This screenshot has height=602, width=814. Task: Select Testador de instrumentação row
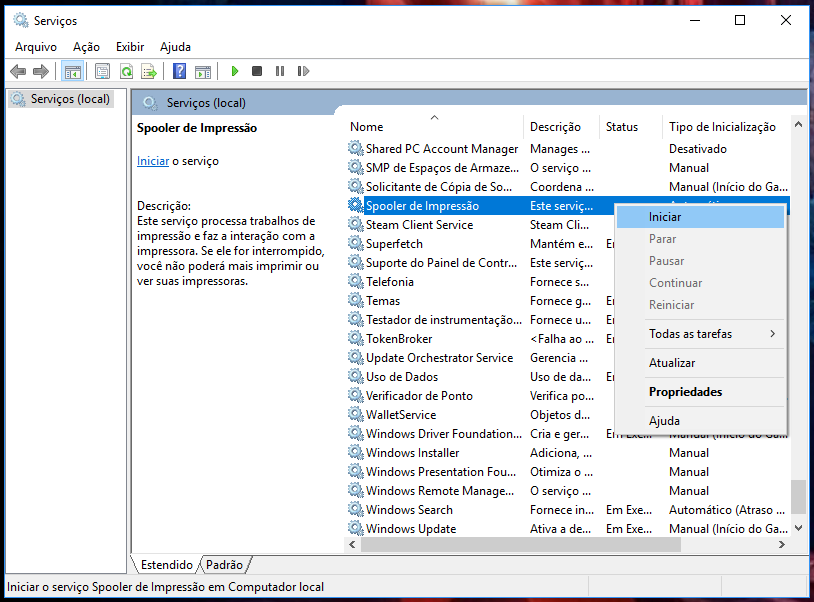(x=481, y=320)
